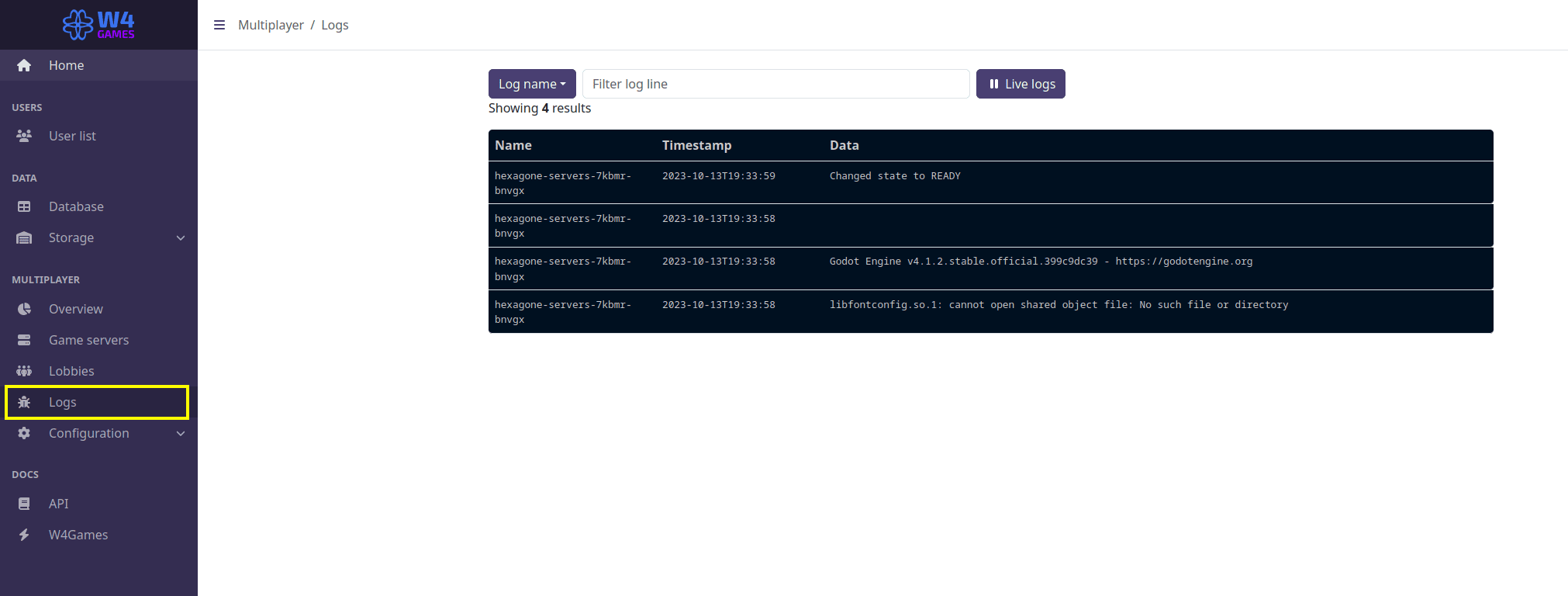Click the Lobbies group icon

[24, 371]
